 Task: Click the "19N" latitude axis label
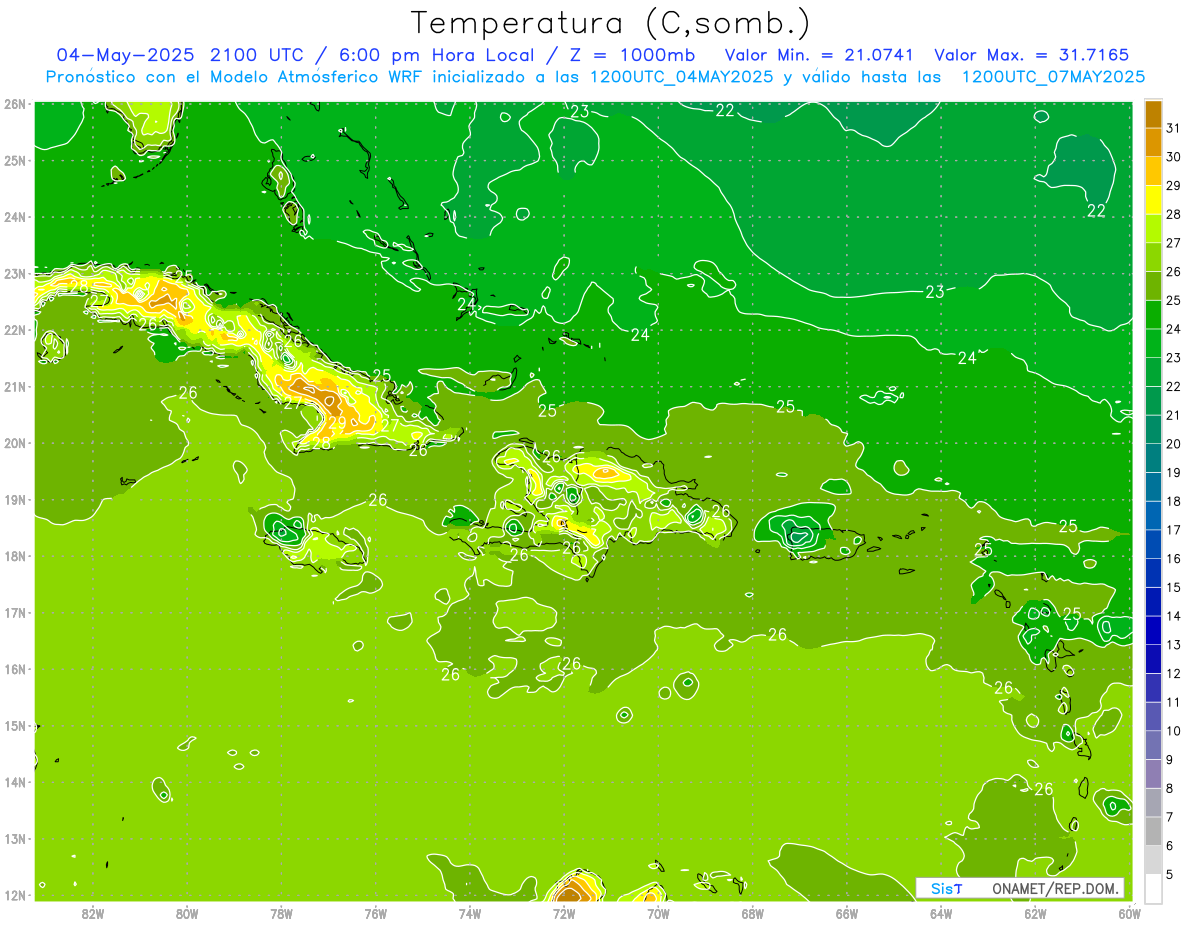pyautogui.click(x=15, y=499)
